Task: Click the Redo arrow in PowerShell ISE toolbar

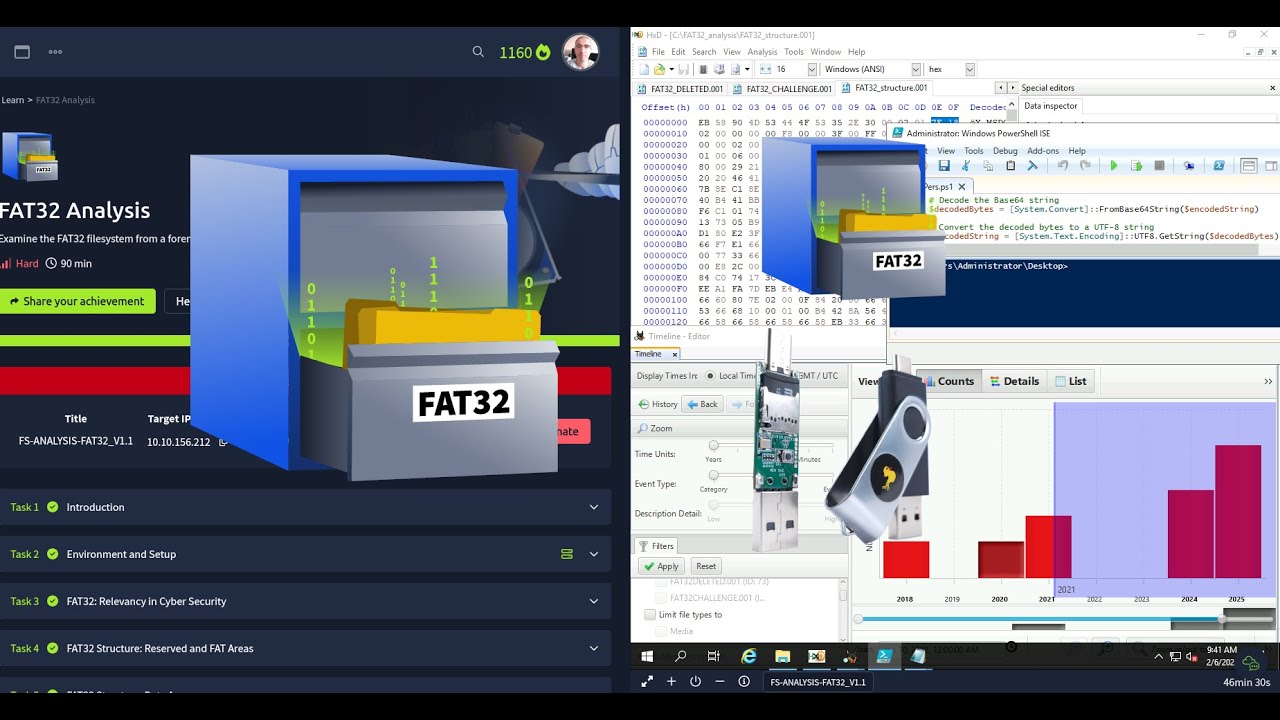Action: [1084, 166]
